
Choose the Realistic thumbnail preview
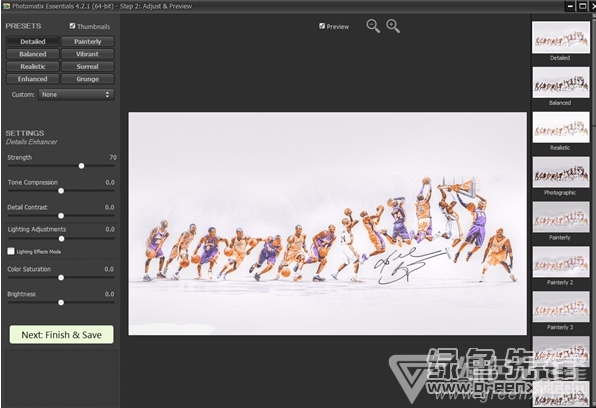pos(561,127)
